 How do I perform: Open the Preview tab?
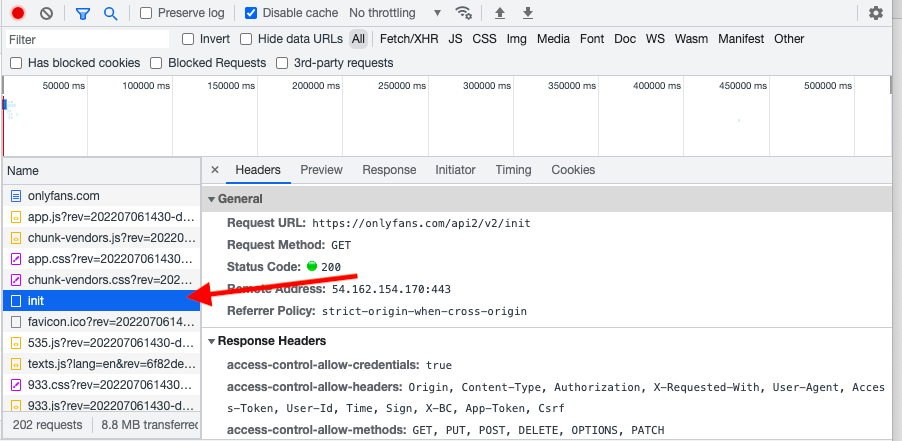pos(322,170)
